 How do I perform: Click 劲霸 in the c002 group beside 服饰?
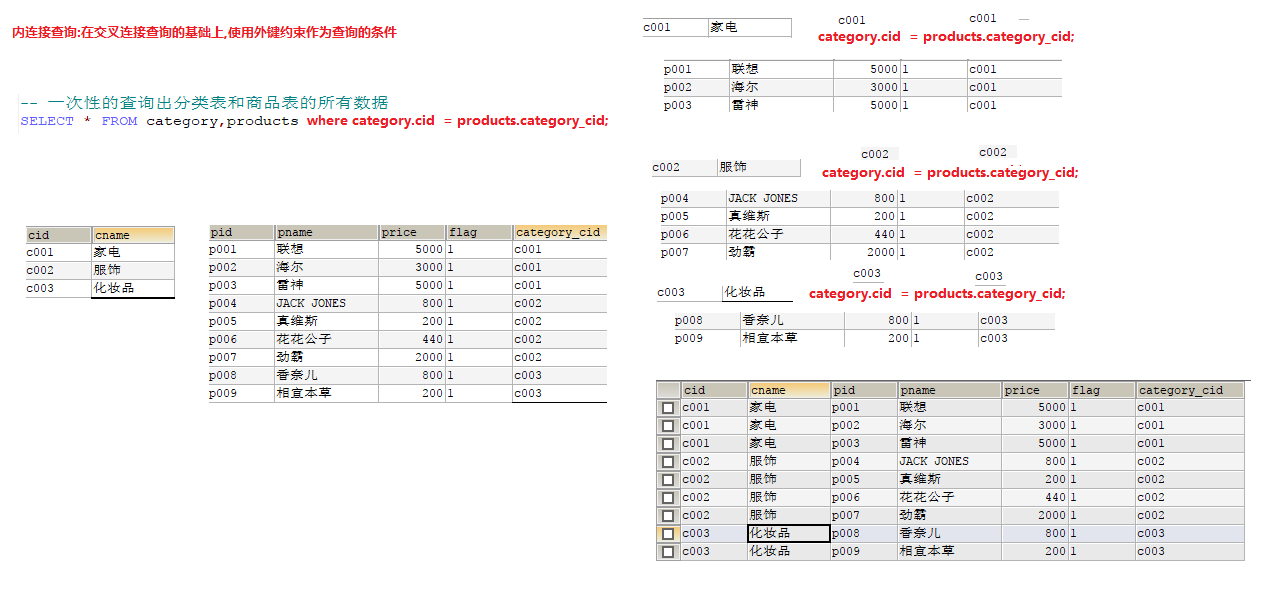pyautogui.click(x=741, y=252)
